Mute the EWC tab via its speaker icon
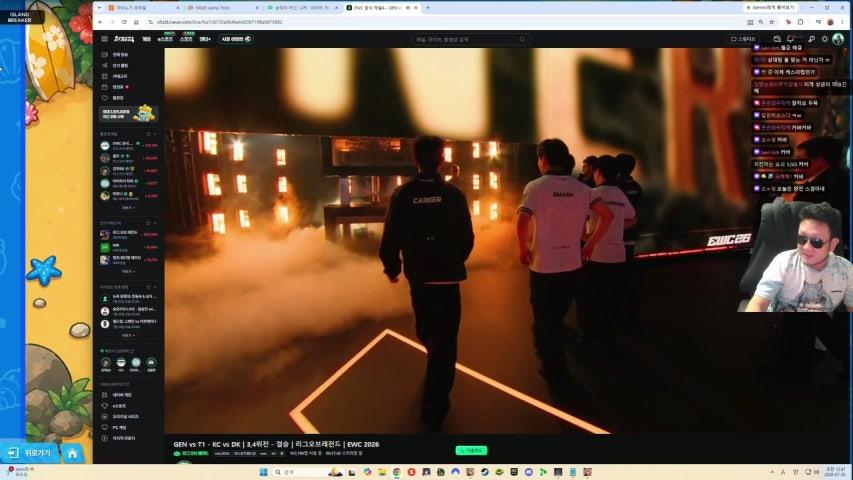Image resolution: width=853 pixels, height=480 pixels. tap(407, 8)
